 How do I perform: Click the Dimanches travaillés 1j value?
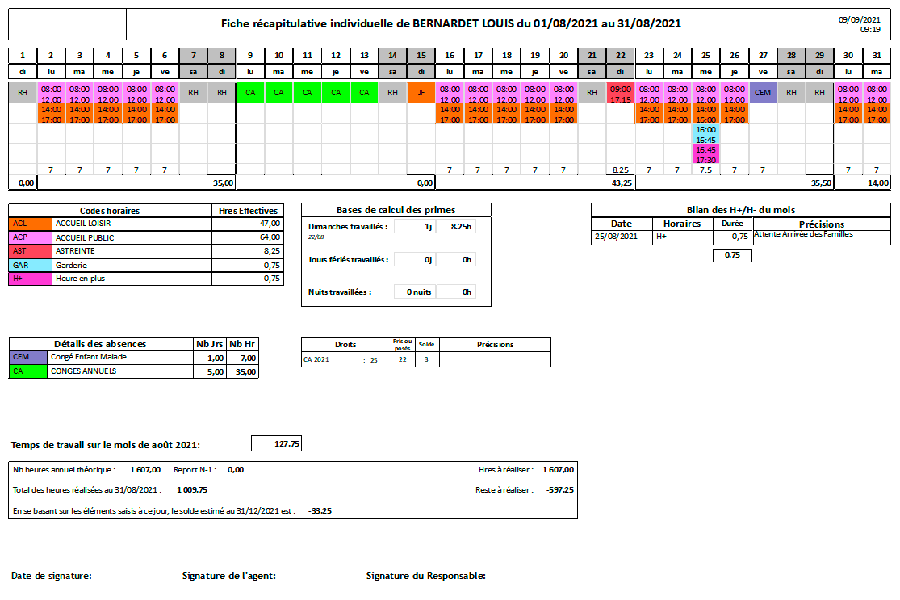click(x=428, y=226)
